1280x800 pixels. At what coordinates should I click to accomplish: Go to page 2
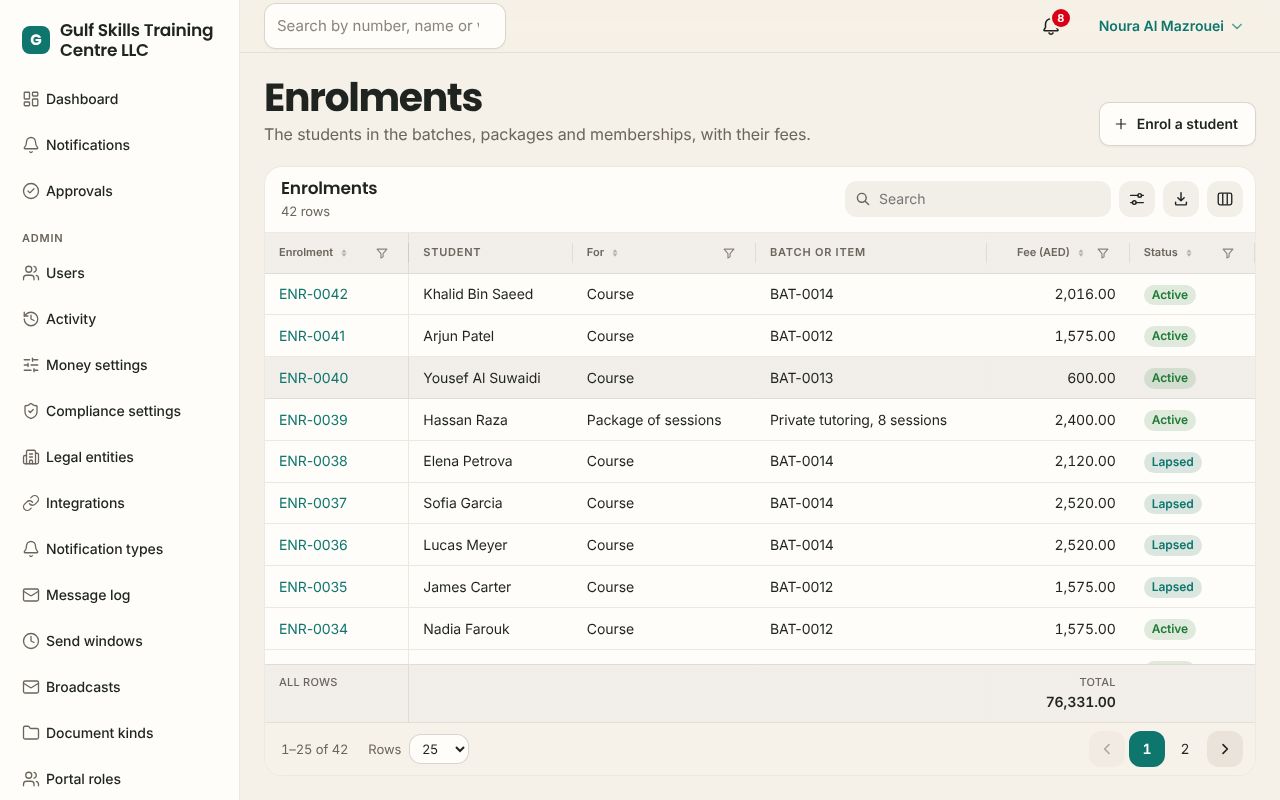click(x=1185, y=749)
